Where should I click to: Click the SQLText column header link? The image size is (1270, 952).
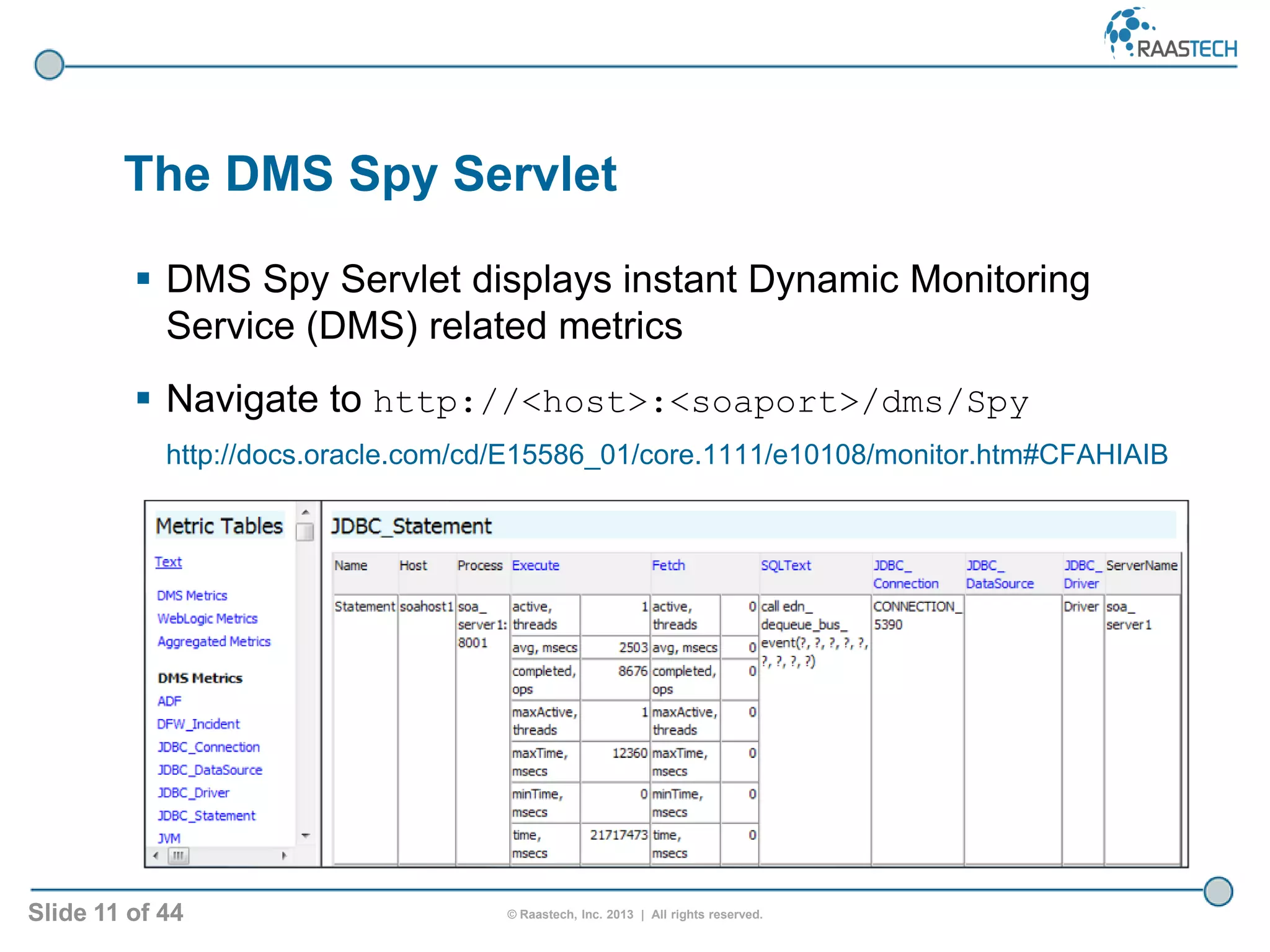tap(786, 565)
